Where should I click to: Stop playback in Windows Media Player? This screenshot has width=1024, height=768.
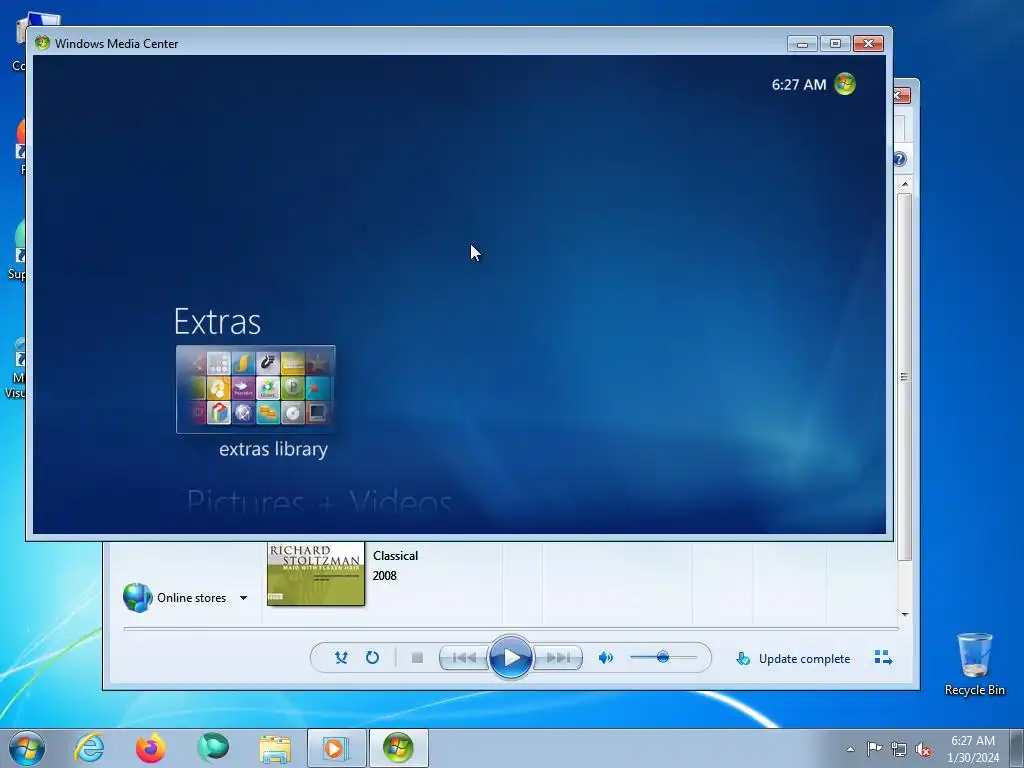coord(417,658)
